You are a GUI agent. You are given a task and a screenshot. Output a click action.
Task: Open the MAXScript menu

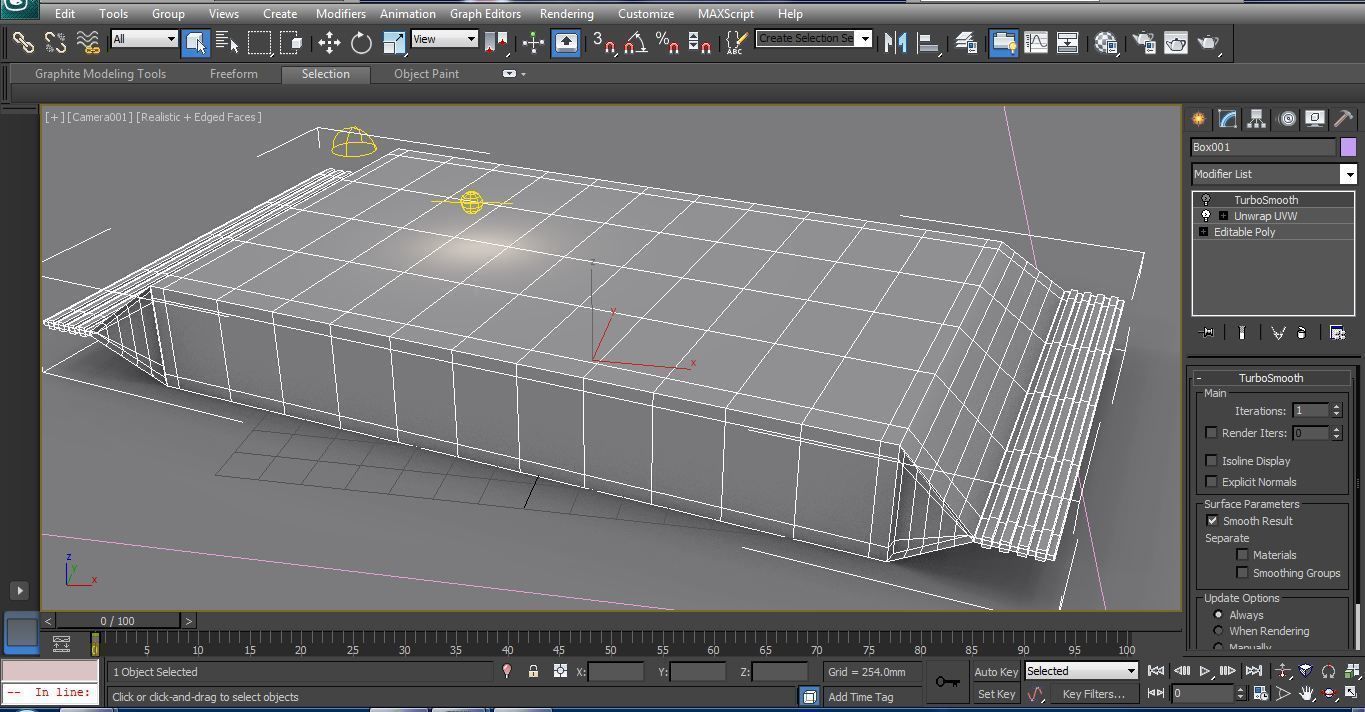pos(726,14)
